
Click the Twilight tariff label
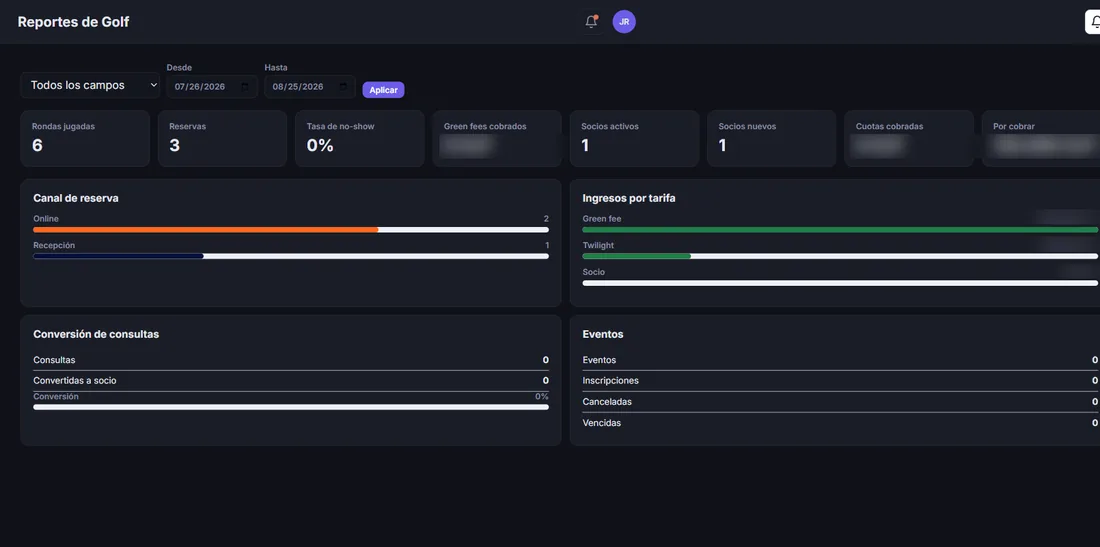coord(598,245)
